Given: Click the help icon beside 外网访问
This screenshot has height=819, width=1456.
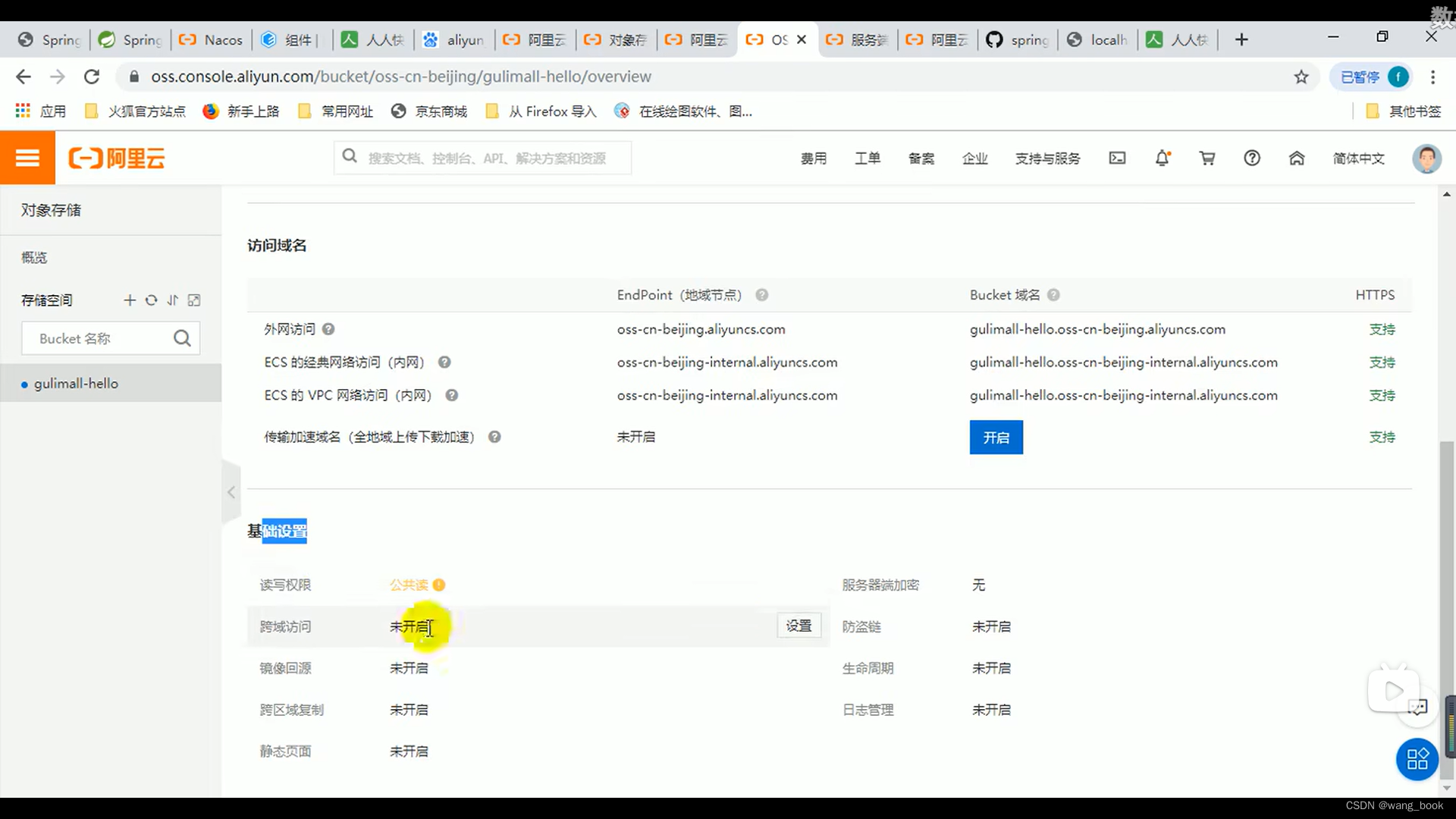Looking at the screenshot, I should point(328,329).
